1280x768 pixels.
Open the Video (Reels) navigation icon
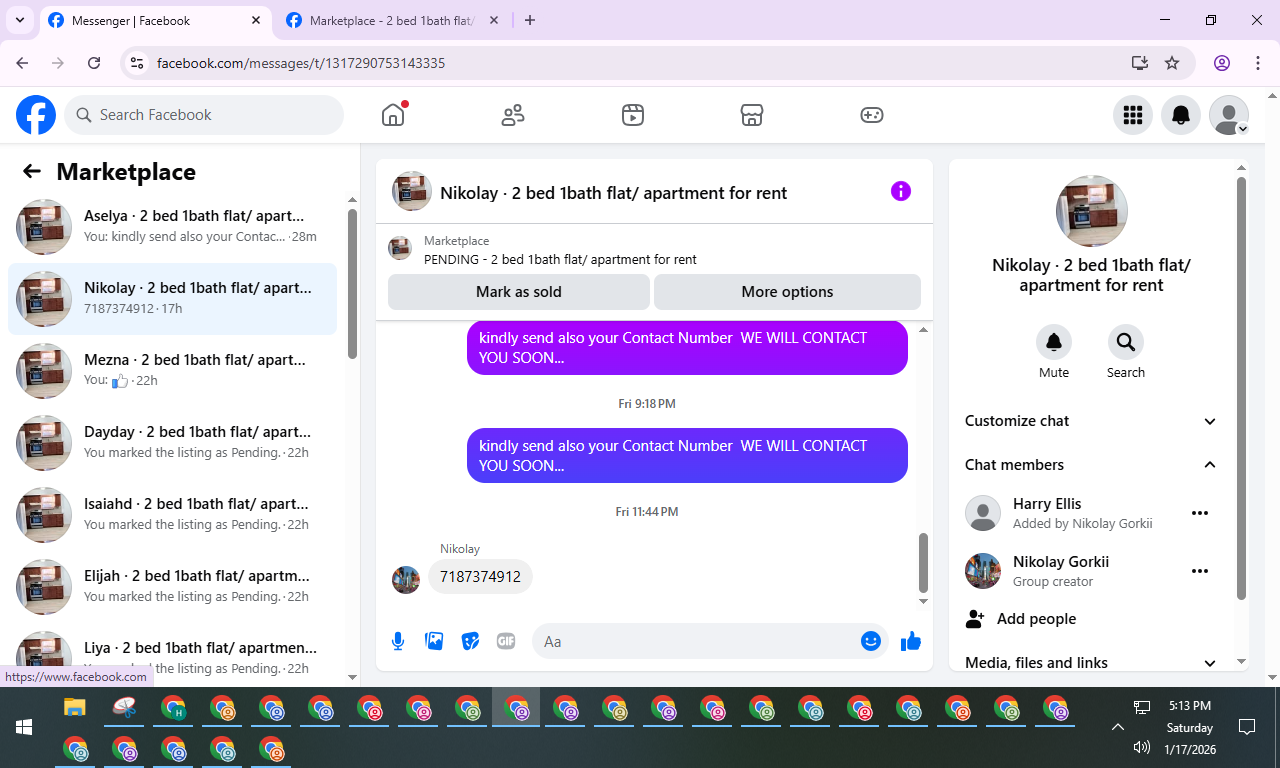(632, 115)
